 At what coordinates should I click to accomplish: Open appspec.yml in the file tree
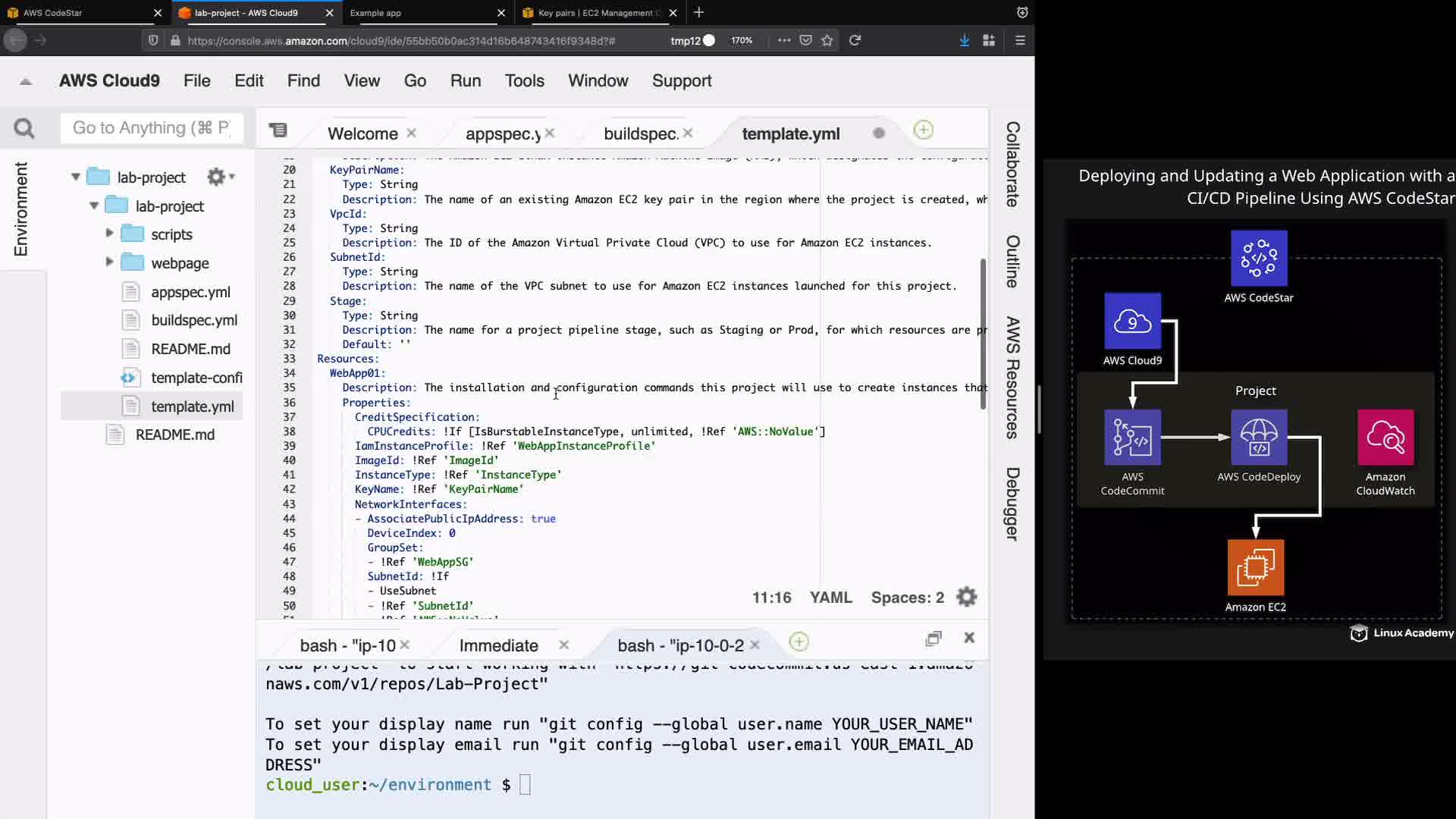[190, 292]
